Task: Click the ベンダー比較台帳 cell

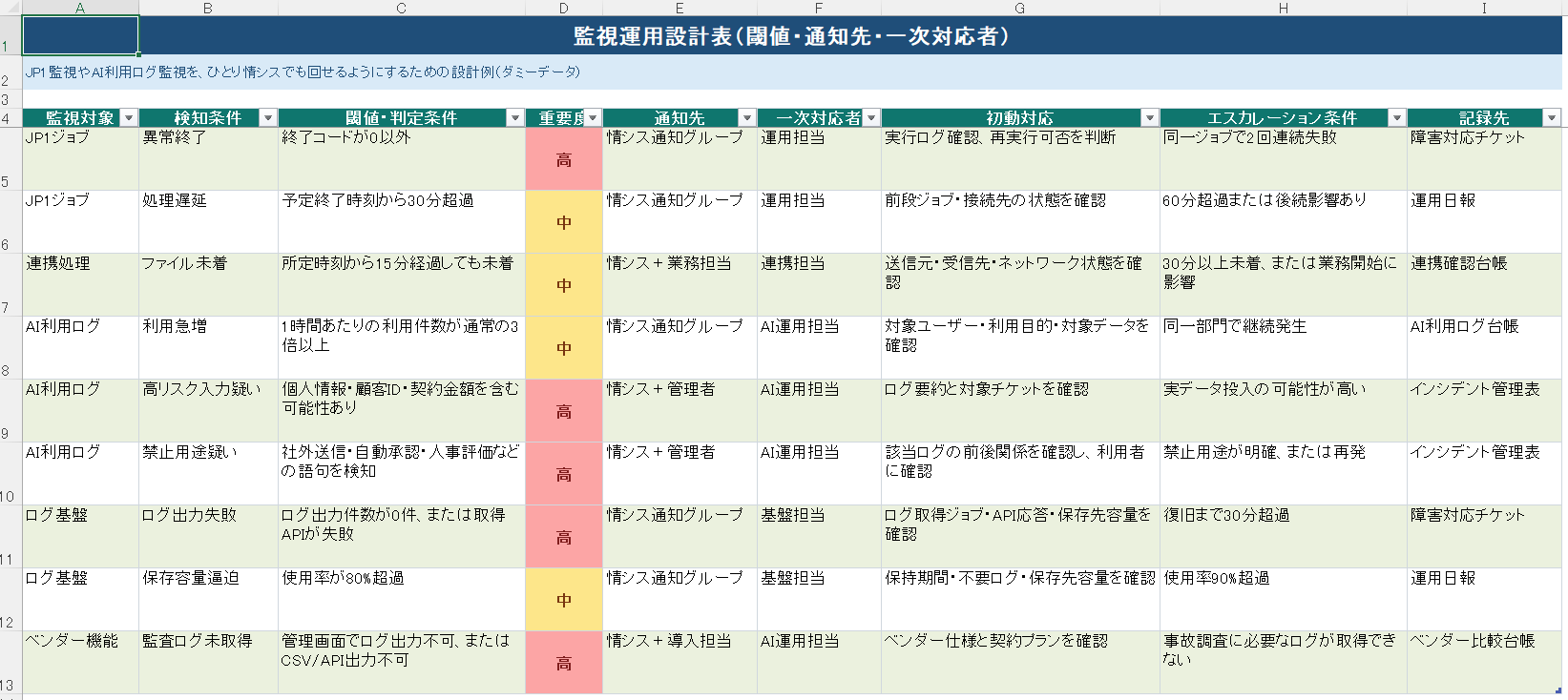Action: 1485,663
